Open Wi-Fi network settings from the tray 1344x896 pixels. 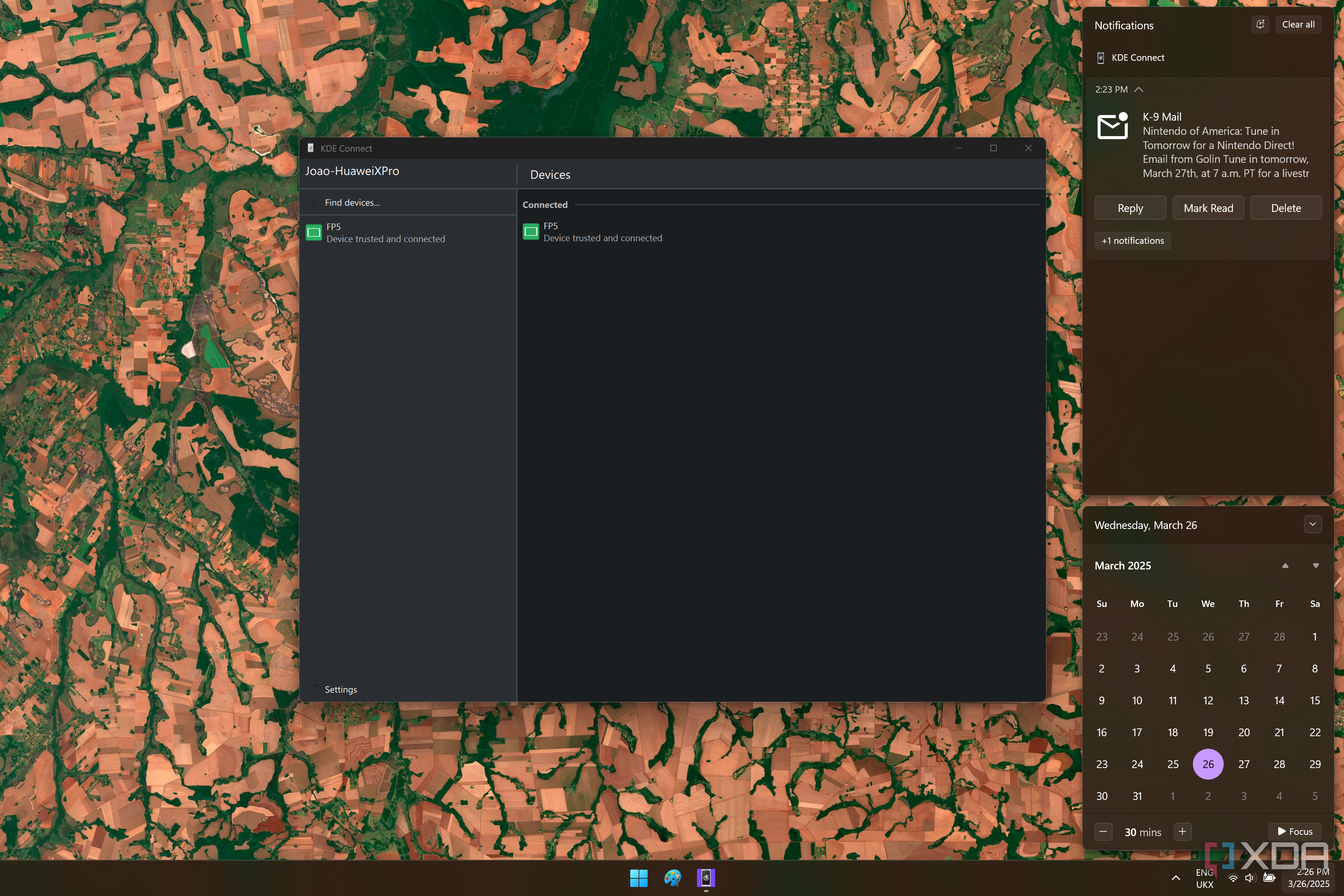(1233, 878)
